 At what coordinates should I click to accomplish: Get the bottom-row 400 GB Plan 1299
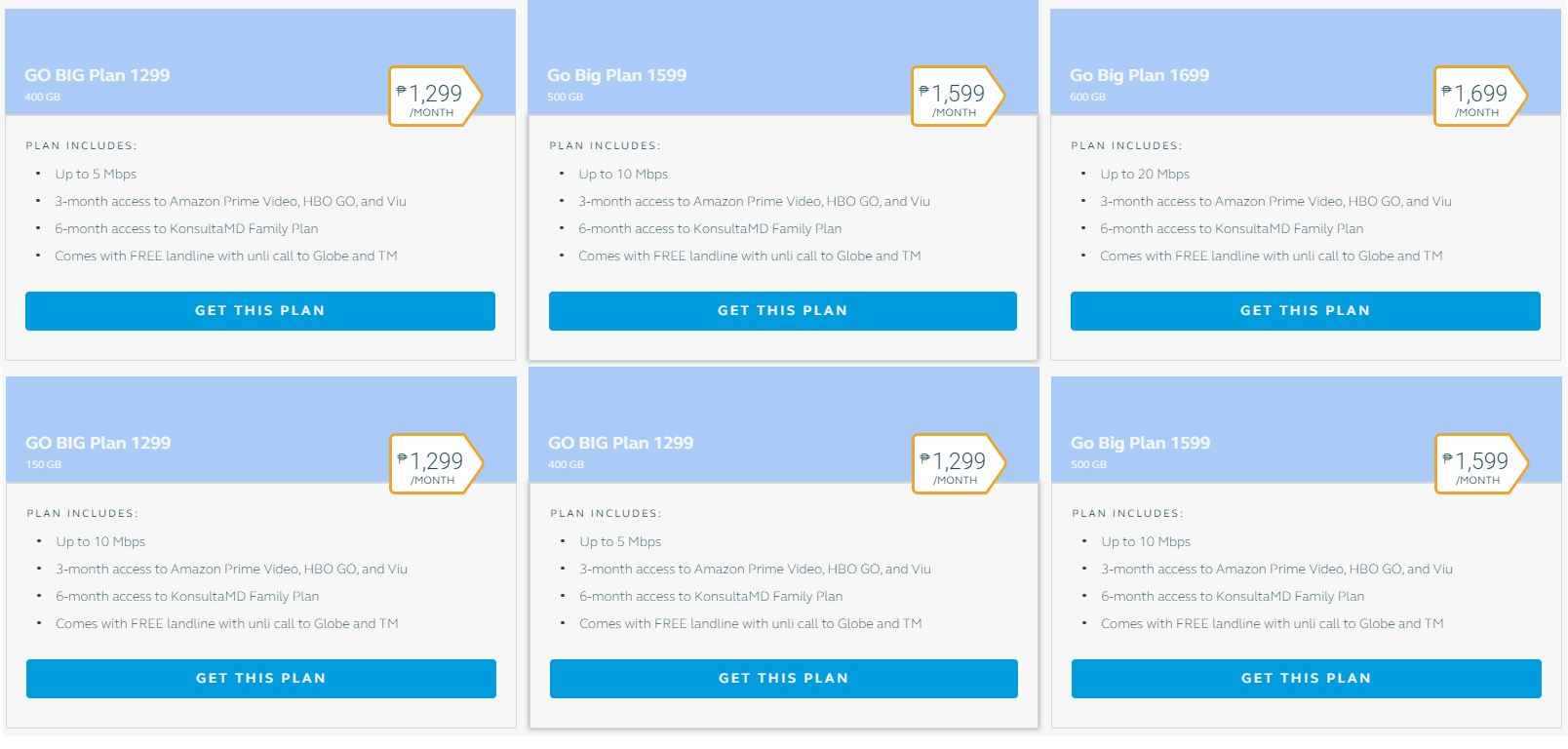(x=783, y=679)
